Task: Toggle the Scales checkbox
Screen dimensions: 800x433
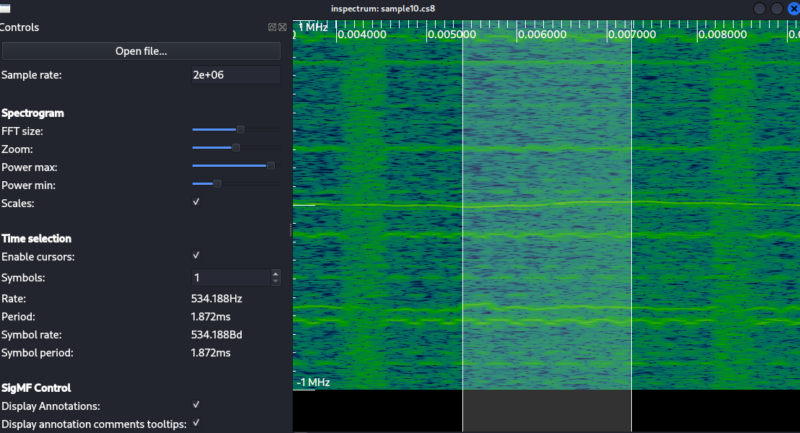Action: point(196,202)
